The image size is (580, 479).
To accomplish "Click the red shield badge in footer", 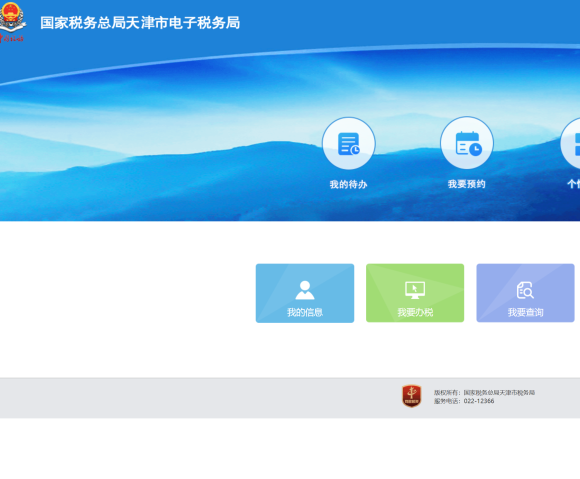I will pyautogui.click(x=411, y=396).
